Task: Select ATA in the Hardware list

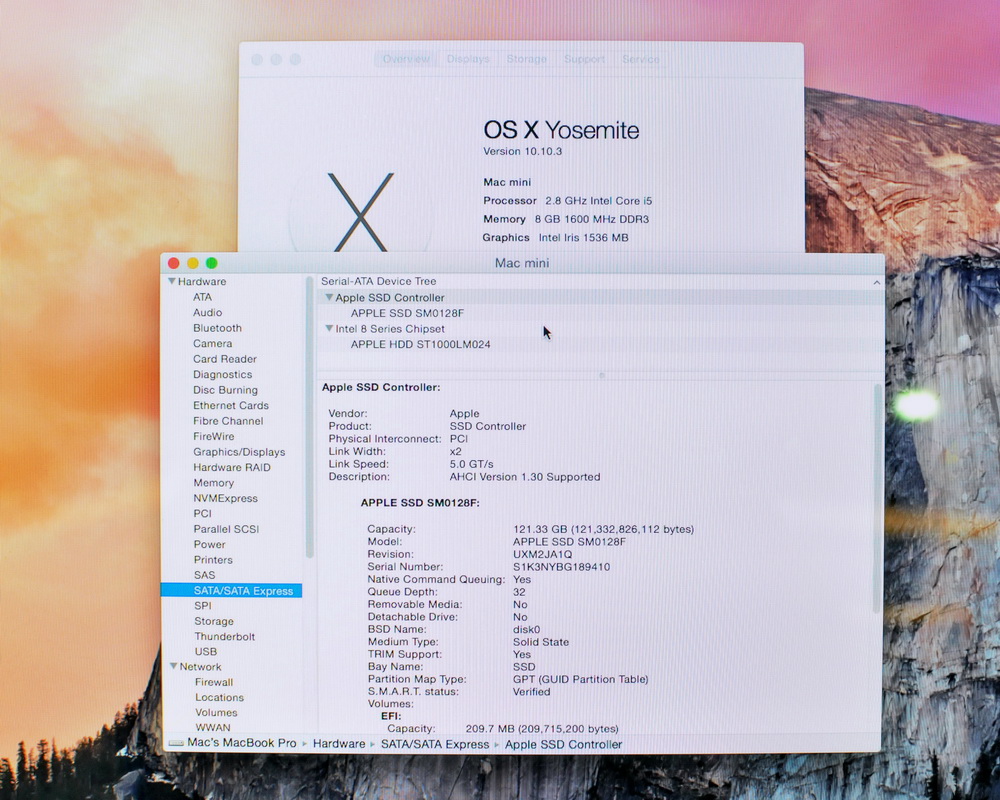Action: coord(202,297)
